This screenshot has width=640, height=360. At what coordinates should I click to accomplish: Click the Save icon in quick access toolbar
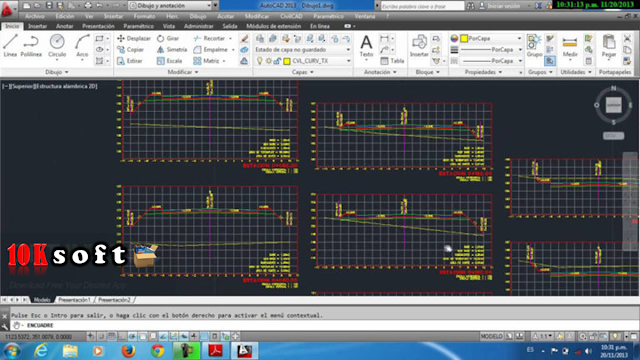tap(49, 6)
